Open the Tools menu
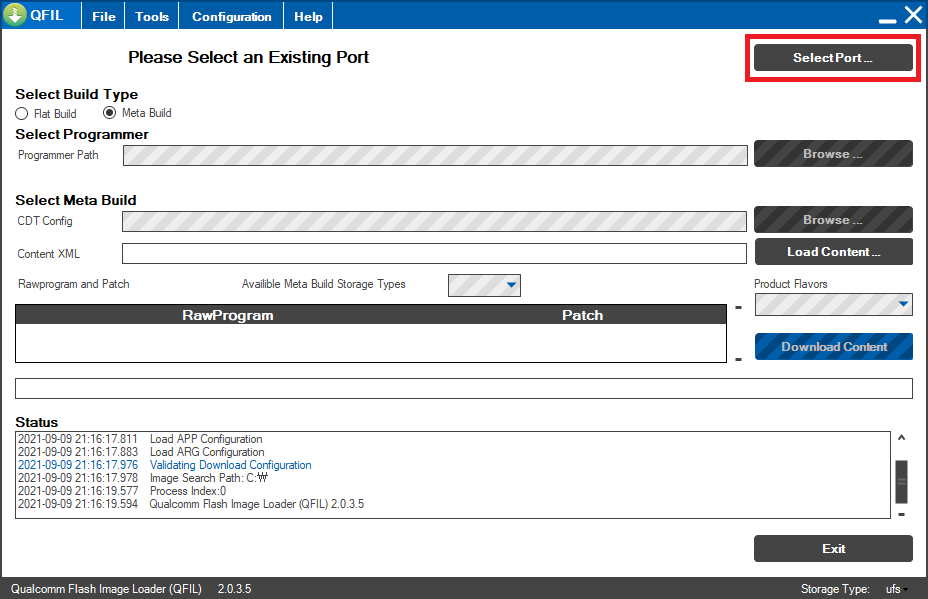928x599 pixels. 152,17
